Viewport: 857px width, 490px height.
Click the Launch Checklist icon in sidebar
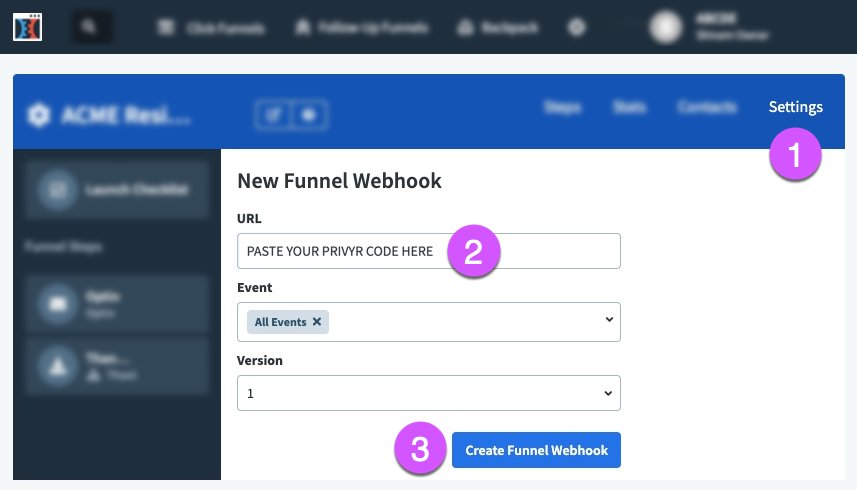[58, 188]
